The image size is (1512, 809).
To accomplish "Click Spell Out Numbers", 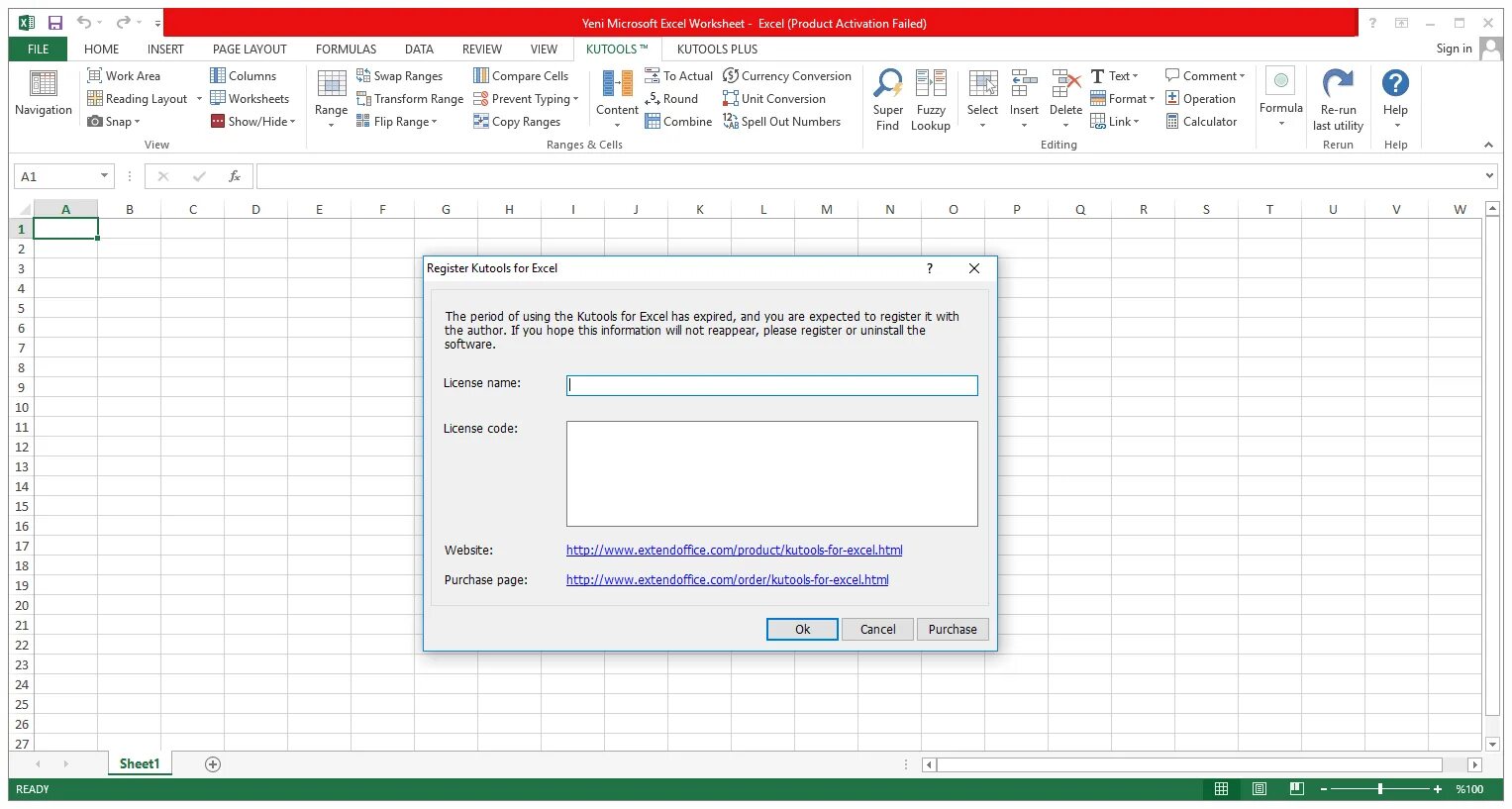I will point(782,121).
